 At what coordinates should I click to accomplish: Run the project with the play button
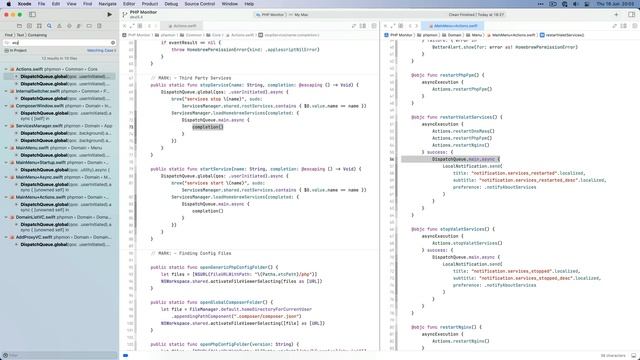109,14
